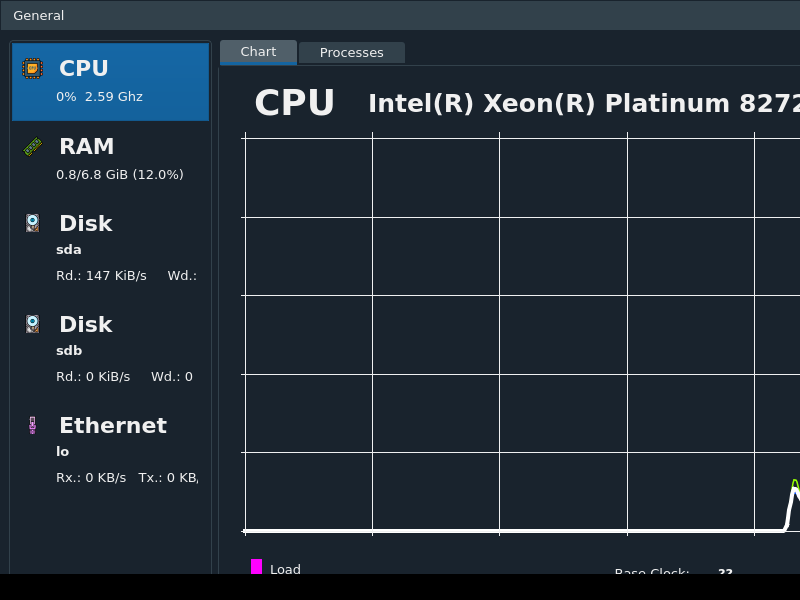This screenshot has height=600, width=800.
Task: Click the 'sda' device name label
Action: click(69, 249)
